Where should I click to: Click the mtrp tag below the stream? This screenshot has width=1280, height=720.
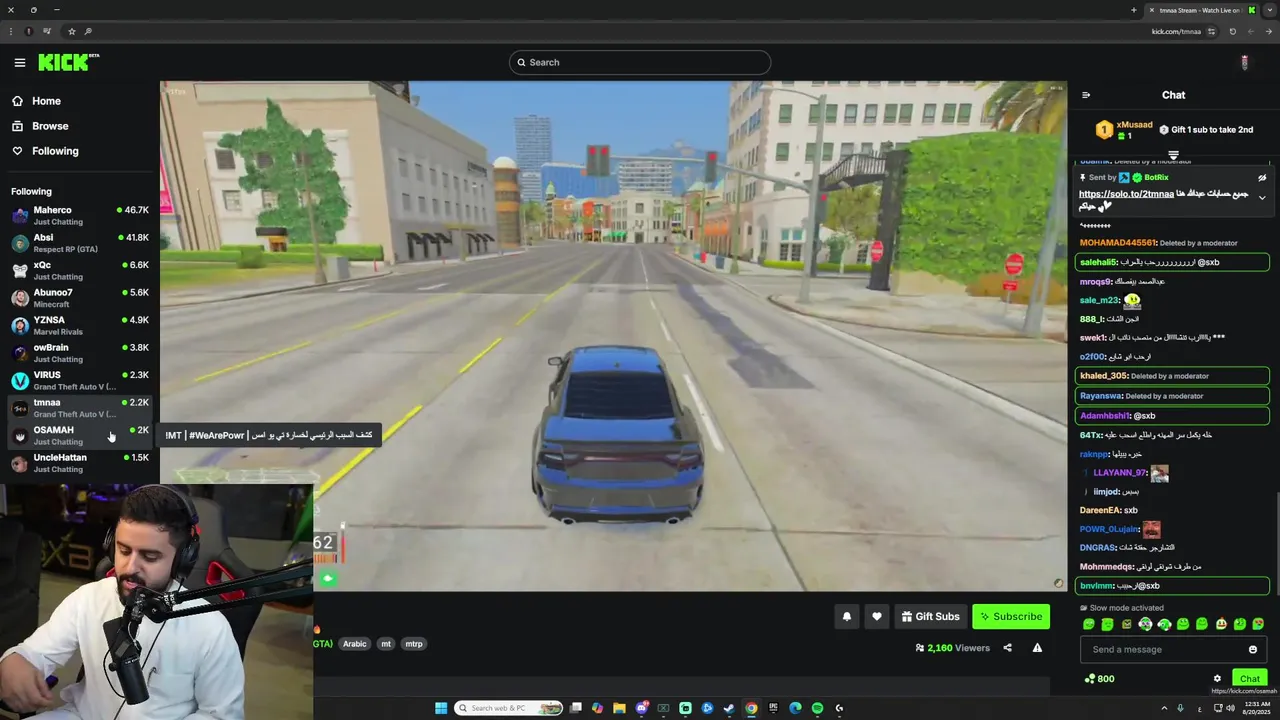tap(414, 644)
